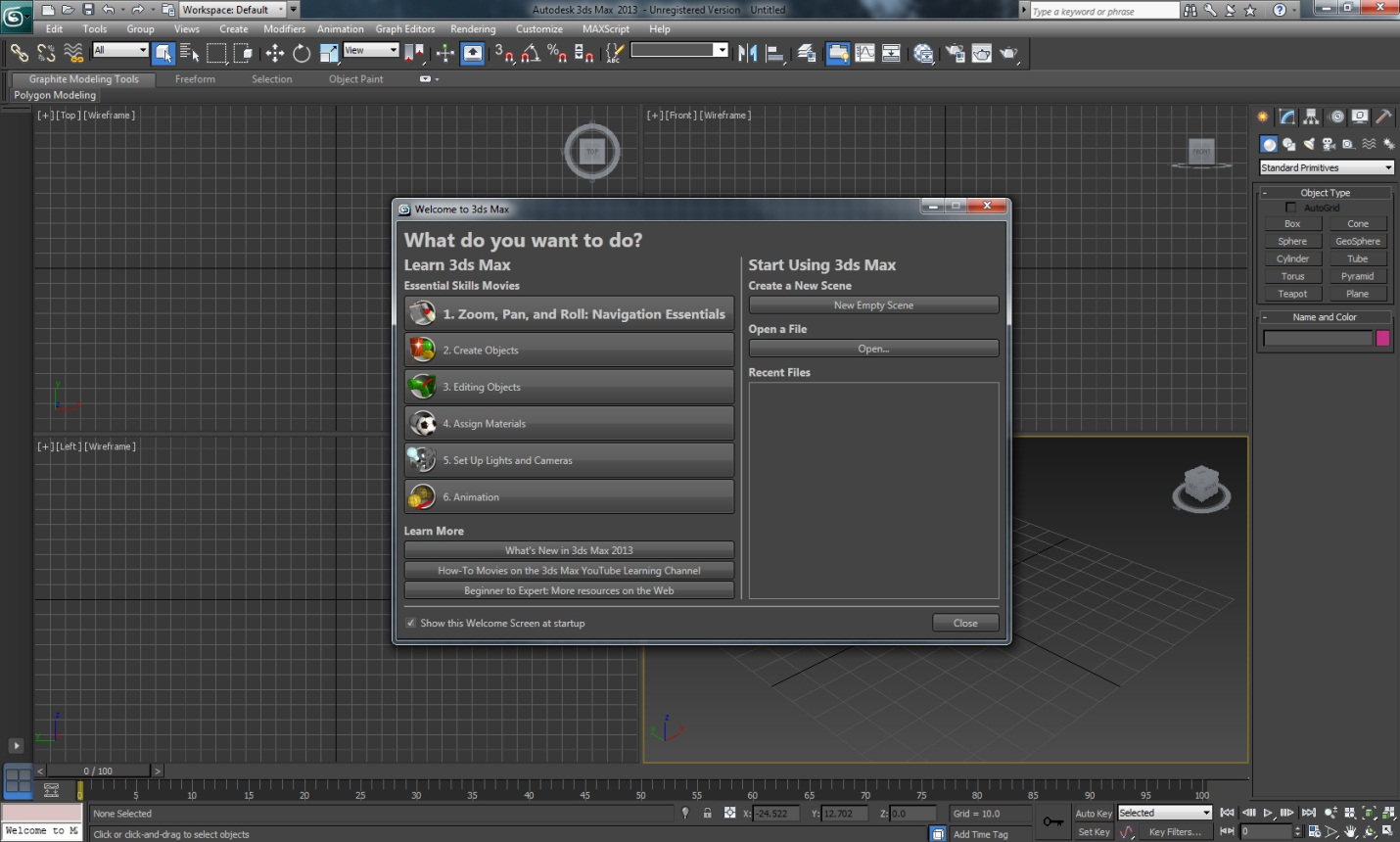Toggle Set Key animation mode

click(x=1094, y=832)
